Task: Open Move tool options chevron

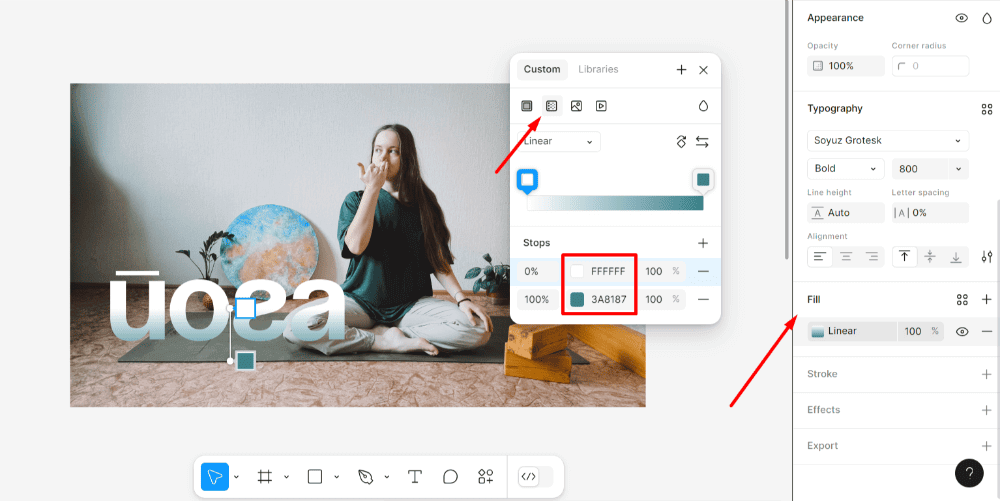Action: [237, 477]
